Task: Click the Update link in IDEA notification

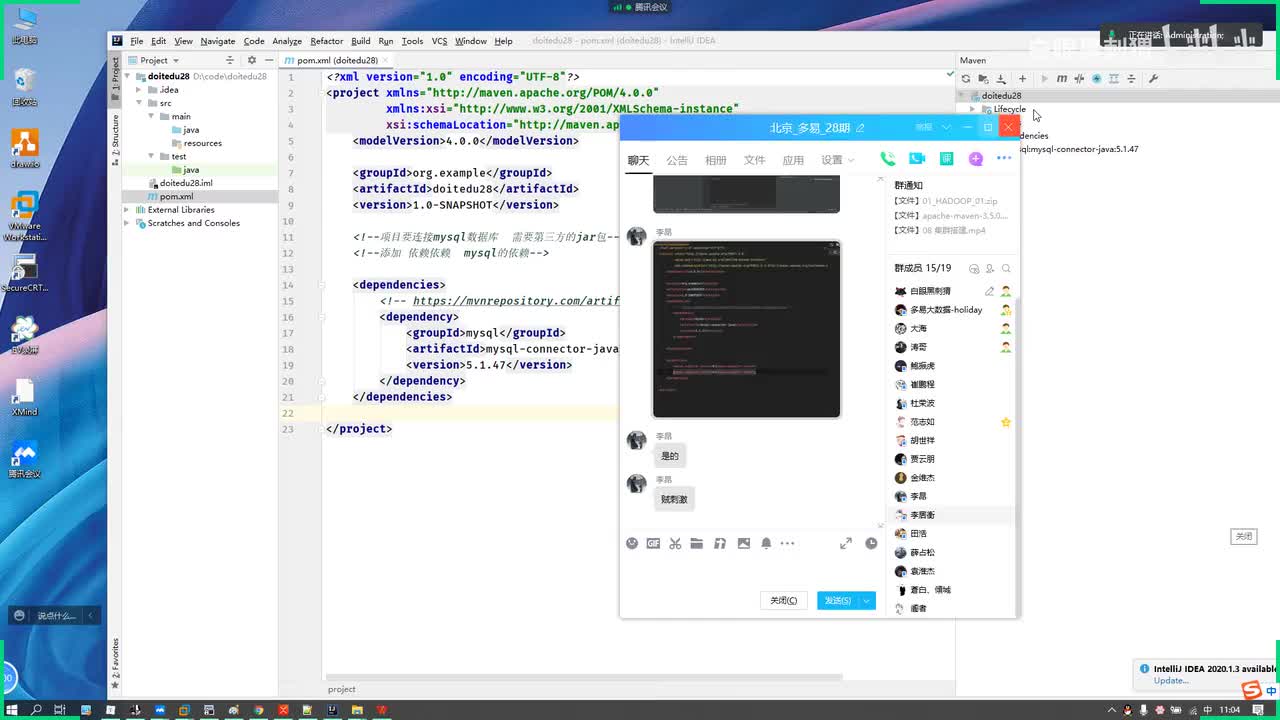Action: 1171,681
